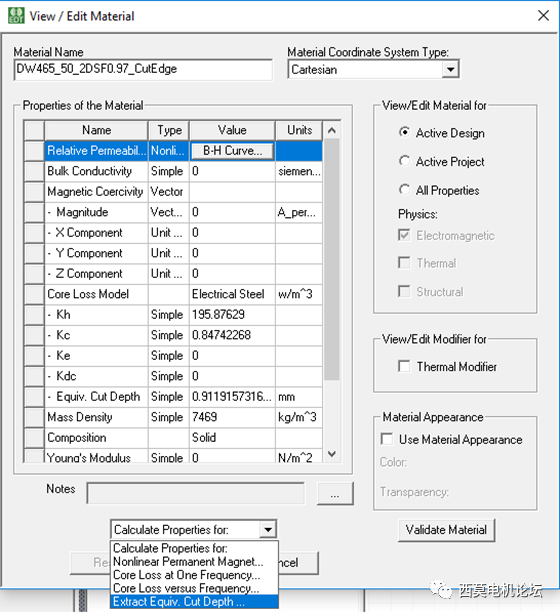
Task: Click the Ke row name cell
Action: pos(96,355)
